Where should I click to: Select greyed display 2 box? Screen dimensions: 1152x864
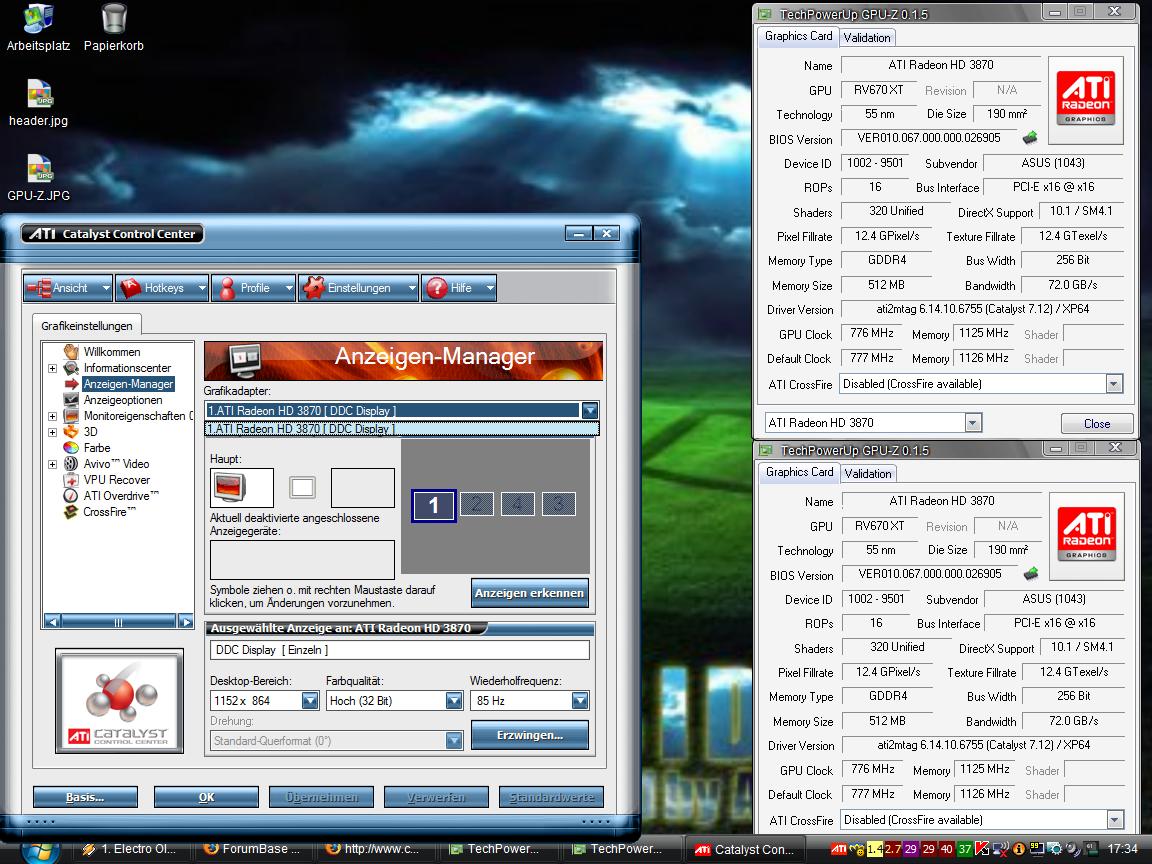476,504
